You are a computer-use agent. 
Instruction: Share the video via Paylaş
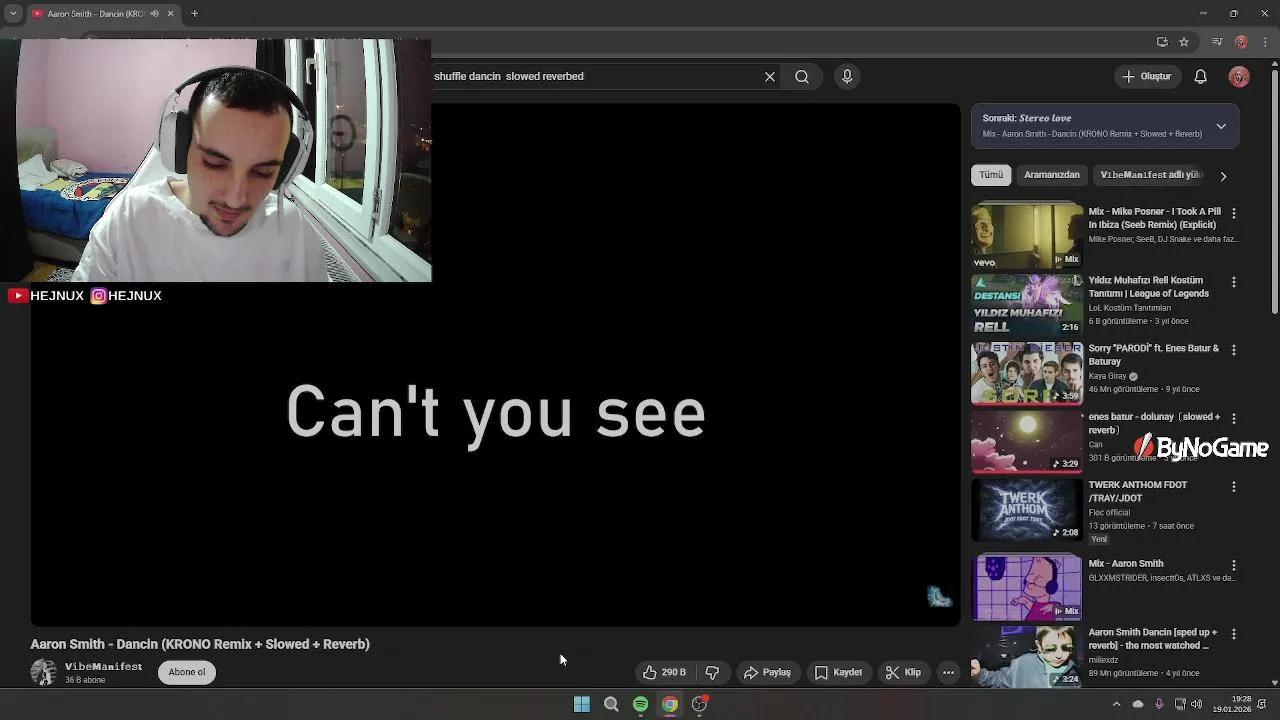(767, 672)
